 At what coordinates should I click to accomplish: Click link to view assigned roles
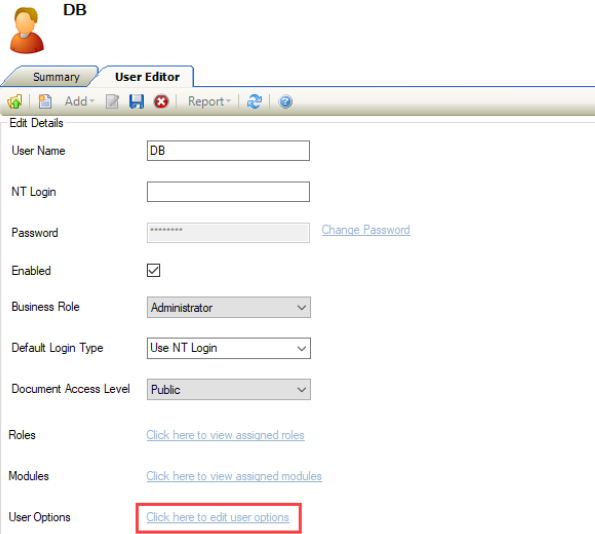pos(225,435)
